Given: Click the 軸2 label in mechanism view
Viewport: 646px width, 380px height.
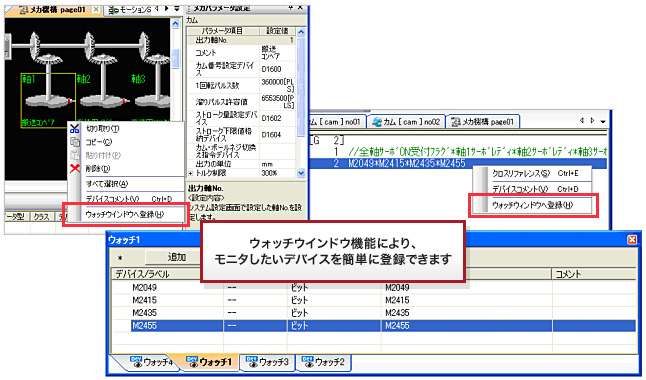Looking at the screenshot, I should point(83,79).
